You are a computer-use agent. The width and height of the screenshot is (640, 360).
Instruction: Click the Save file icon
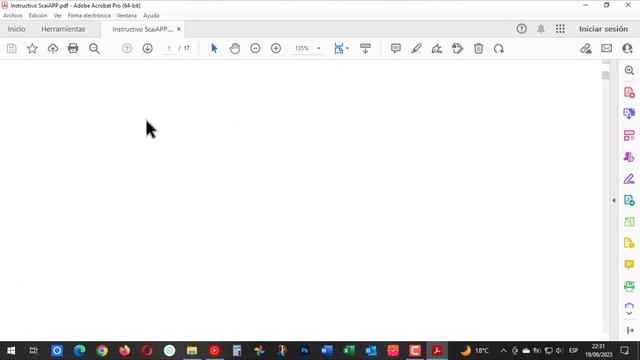click(x=11, y=49)
